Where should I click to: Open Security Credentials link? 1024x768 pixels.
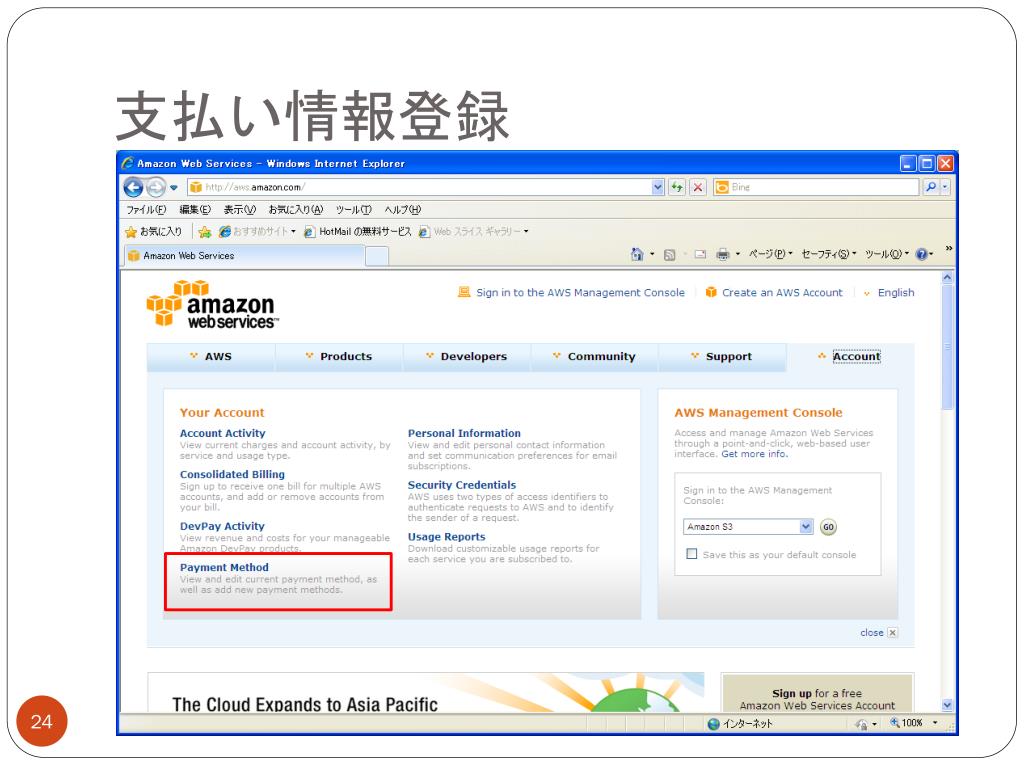click(462, 485)
